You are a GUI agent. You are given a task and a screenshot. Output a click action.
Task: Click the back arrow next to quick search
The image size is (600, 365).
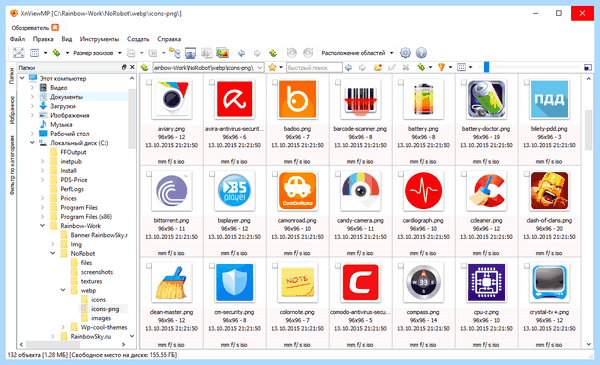348,67
